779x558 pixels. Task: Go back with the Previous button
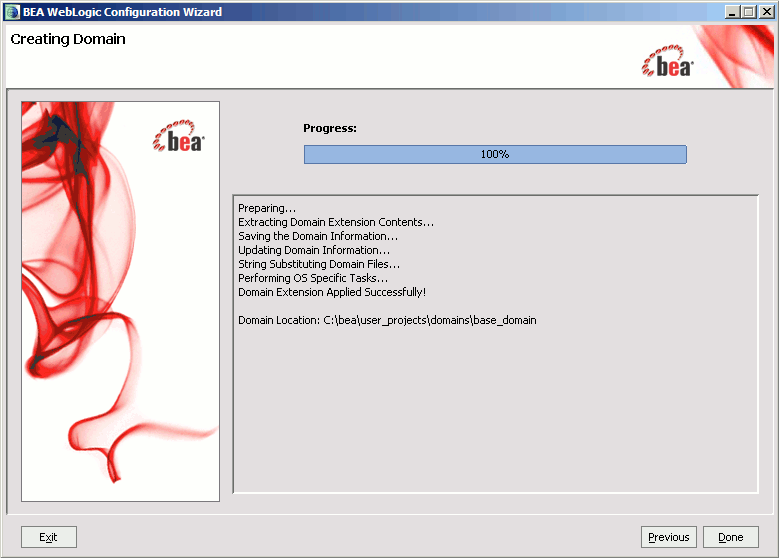tap(669, 537)
